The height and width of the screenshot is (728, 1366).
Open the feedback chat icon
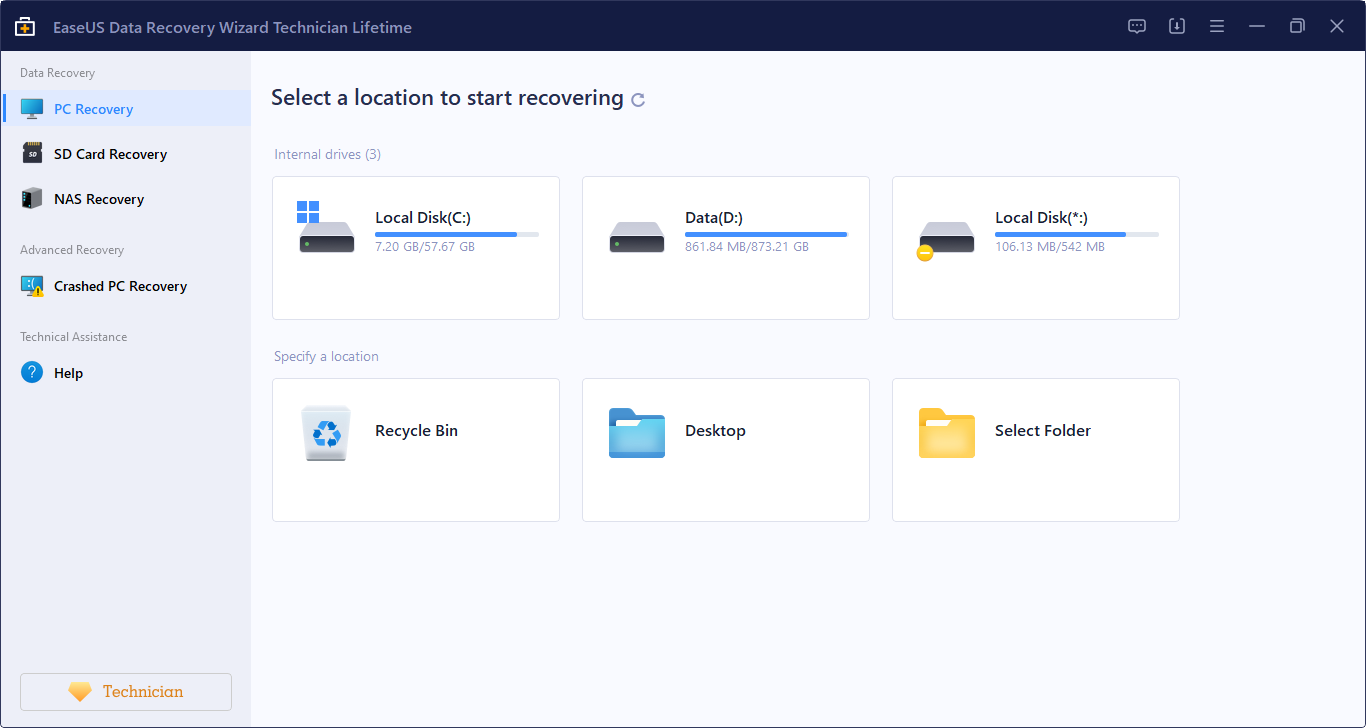click(1136, 27)
